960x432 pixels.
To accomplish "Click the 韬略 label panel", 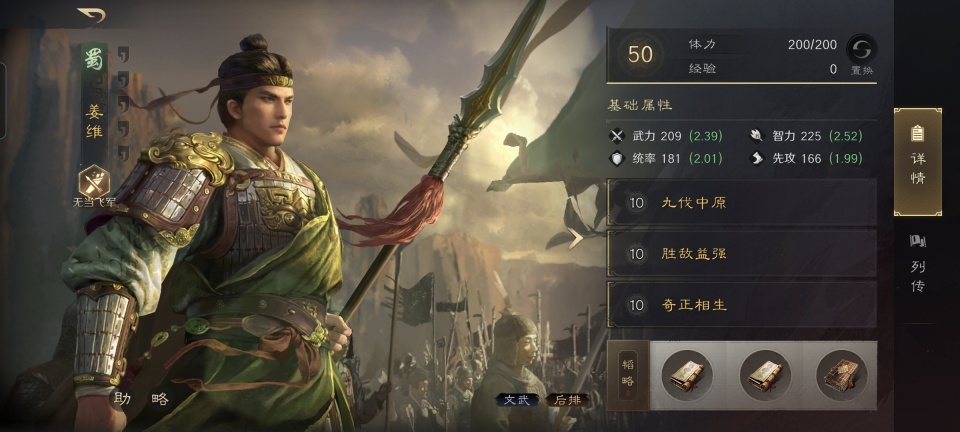I will [x=628, y=374].
